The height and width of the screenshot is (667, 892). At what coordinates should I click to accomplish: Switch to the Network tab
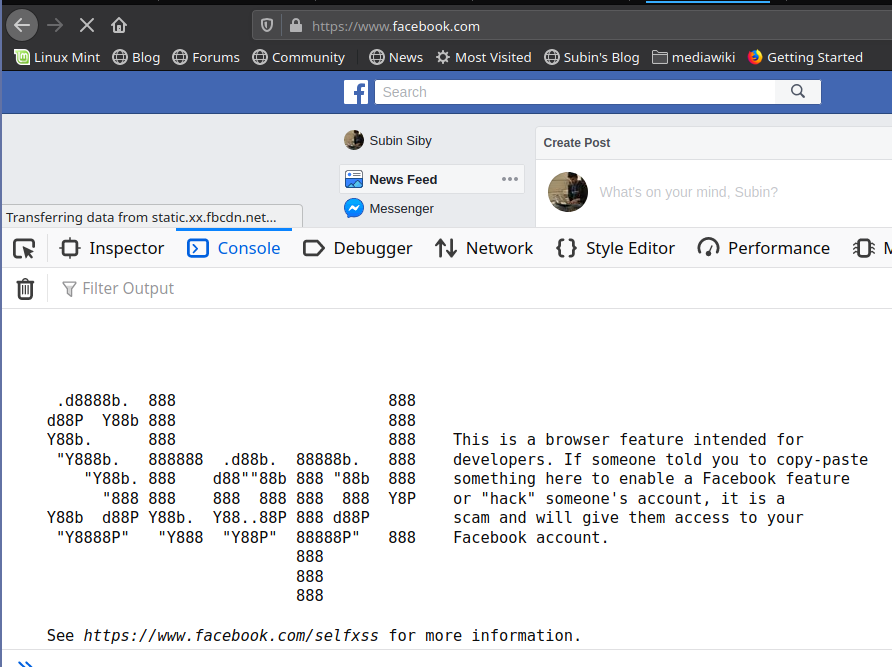(x=484, y=248)
